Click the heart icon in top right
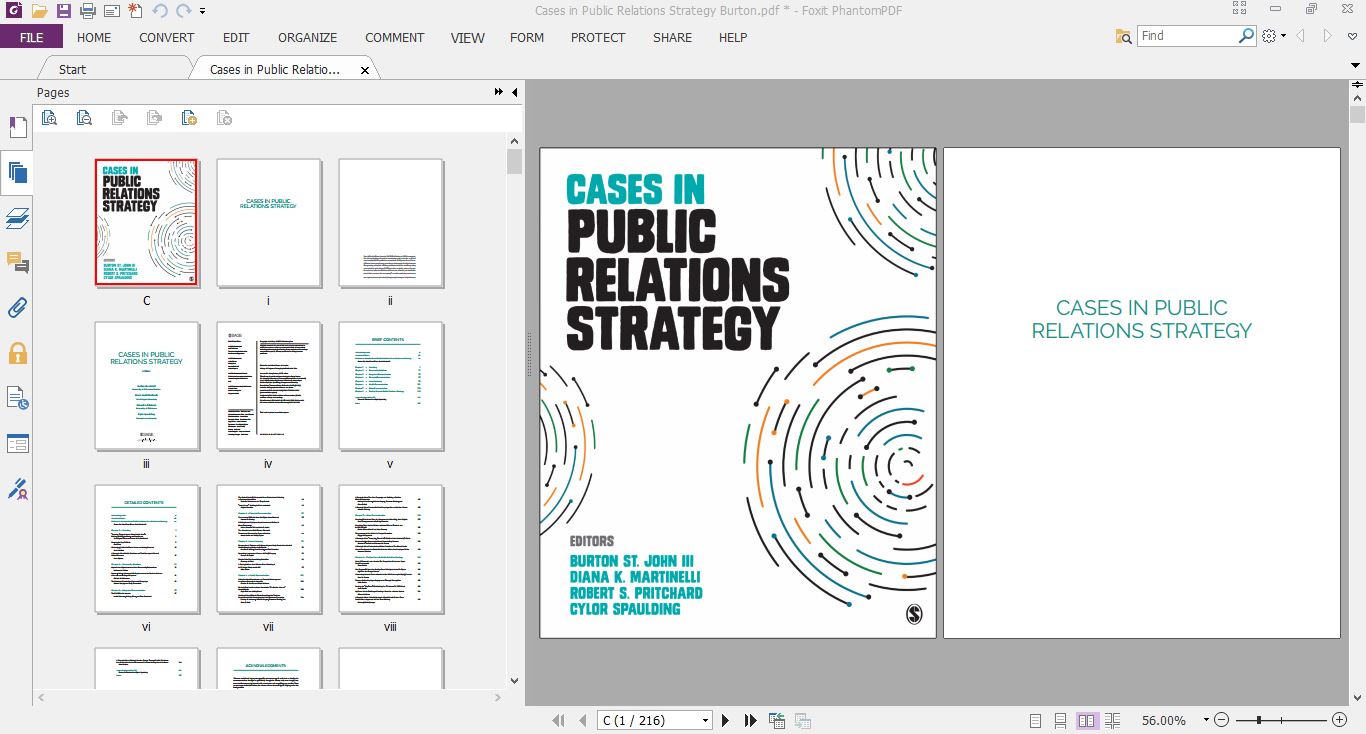 (x=1353, y=36)
